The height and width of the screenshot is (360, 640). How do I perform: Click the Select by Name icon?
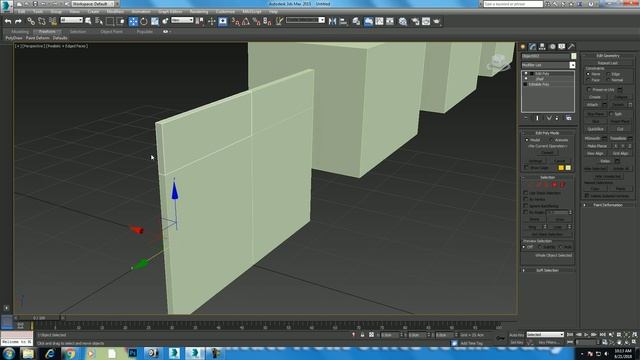click(99, 21)
